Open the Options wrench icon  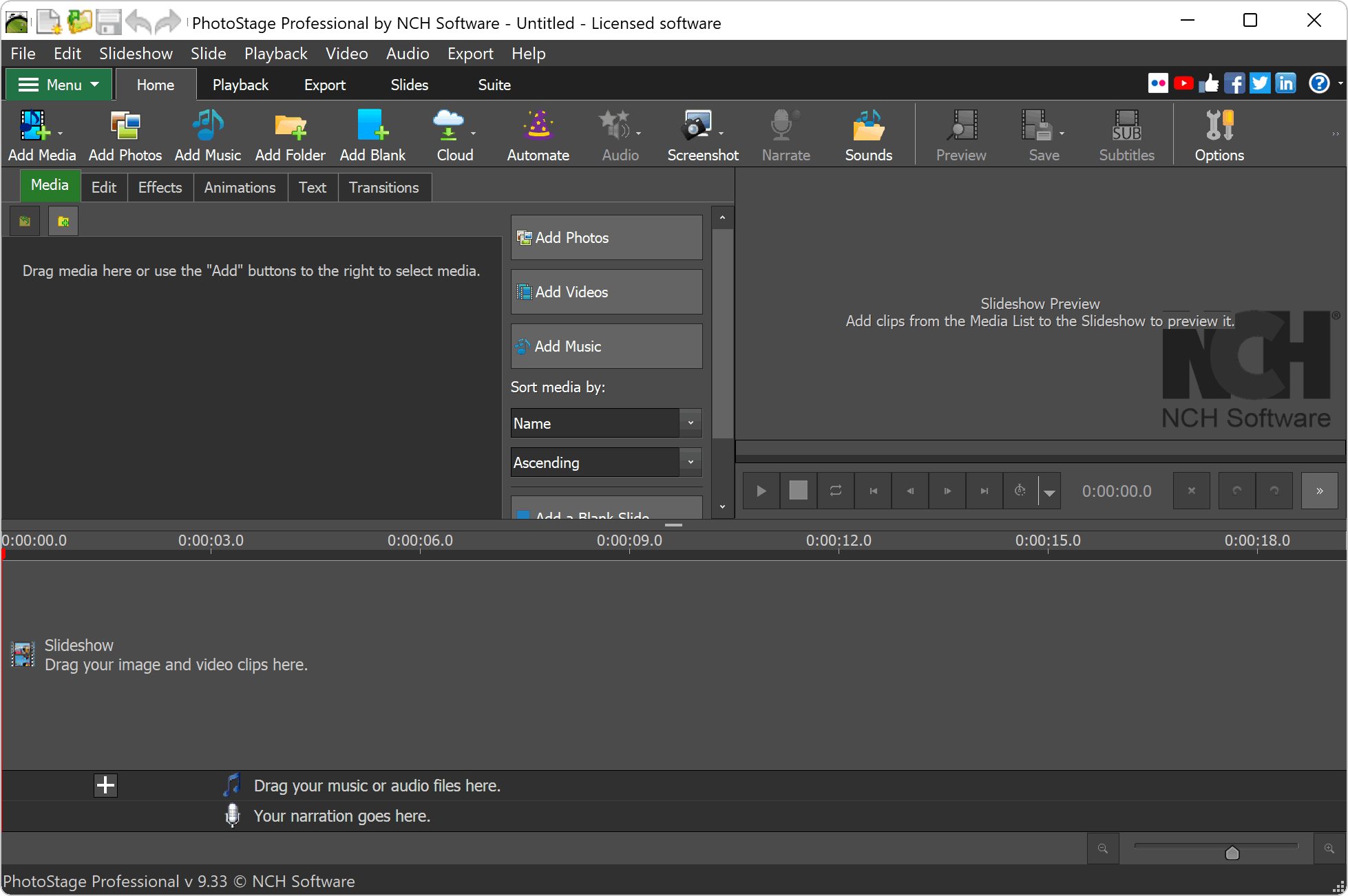[1219, 136]
